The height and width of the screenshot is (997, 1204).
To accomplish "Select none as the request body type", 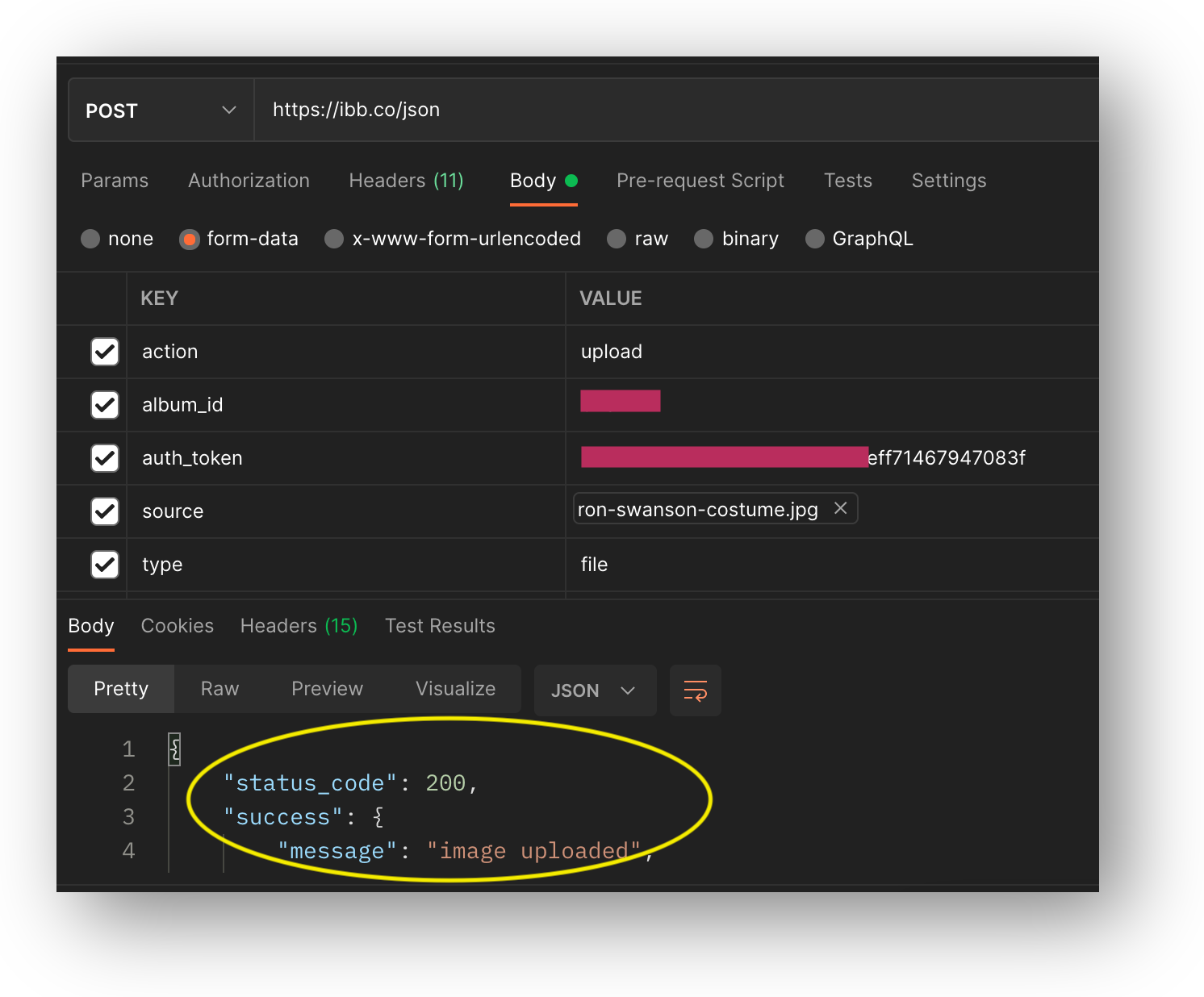I will tap(90, 239).
